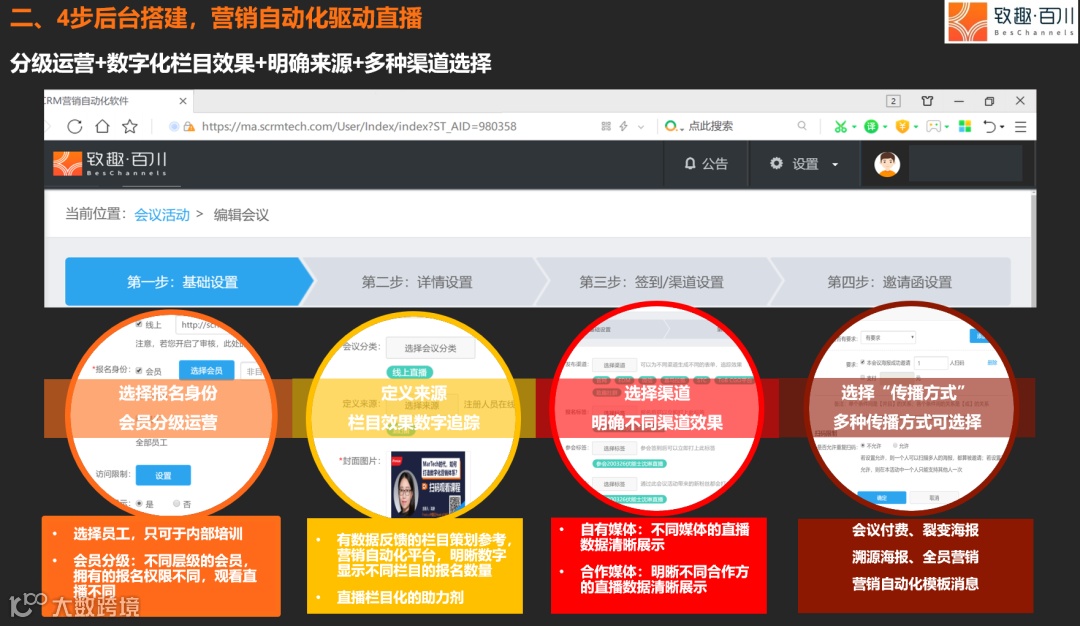Expand the address bar dropdown chevron
The image size is (1080, 626).
coord(641,127)
